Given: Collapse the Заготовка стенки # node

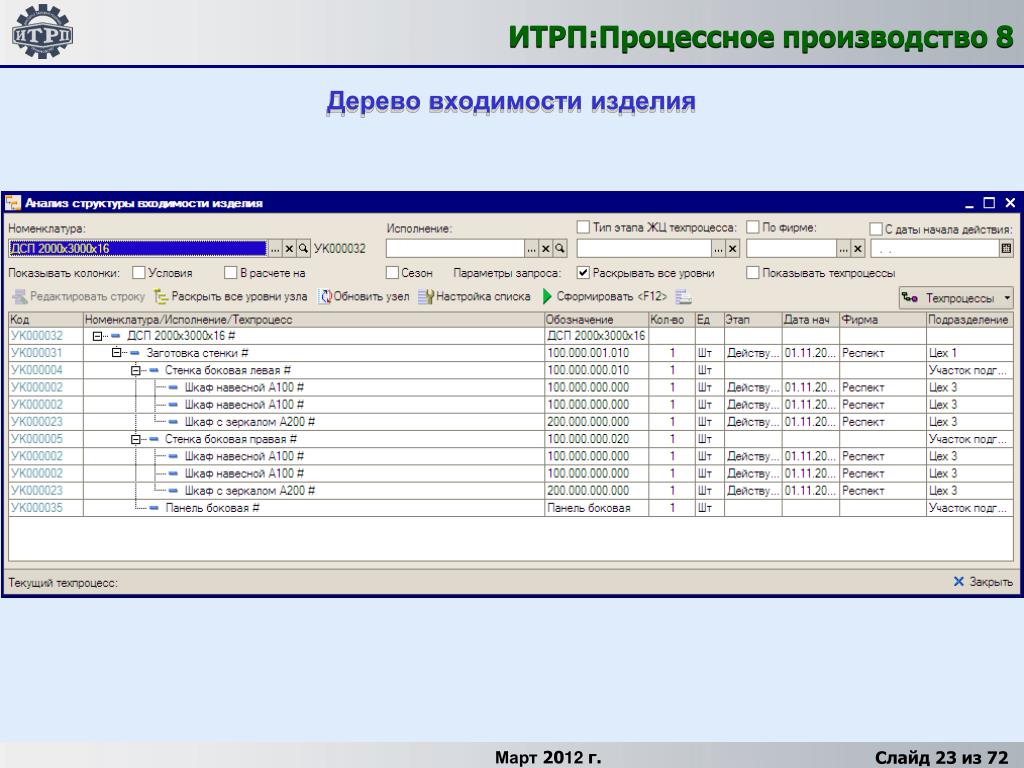Looking at the screenshot, I should (116, 353).
